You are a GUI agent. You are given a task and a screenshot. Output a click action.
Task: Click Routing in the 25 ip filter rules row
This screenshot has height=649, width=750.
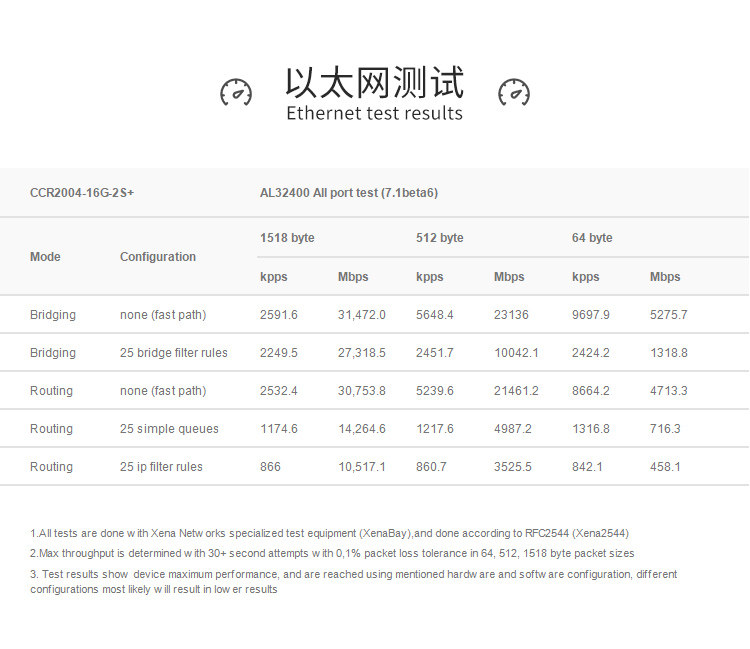pyautogui.click(x=51, y=467)
